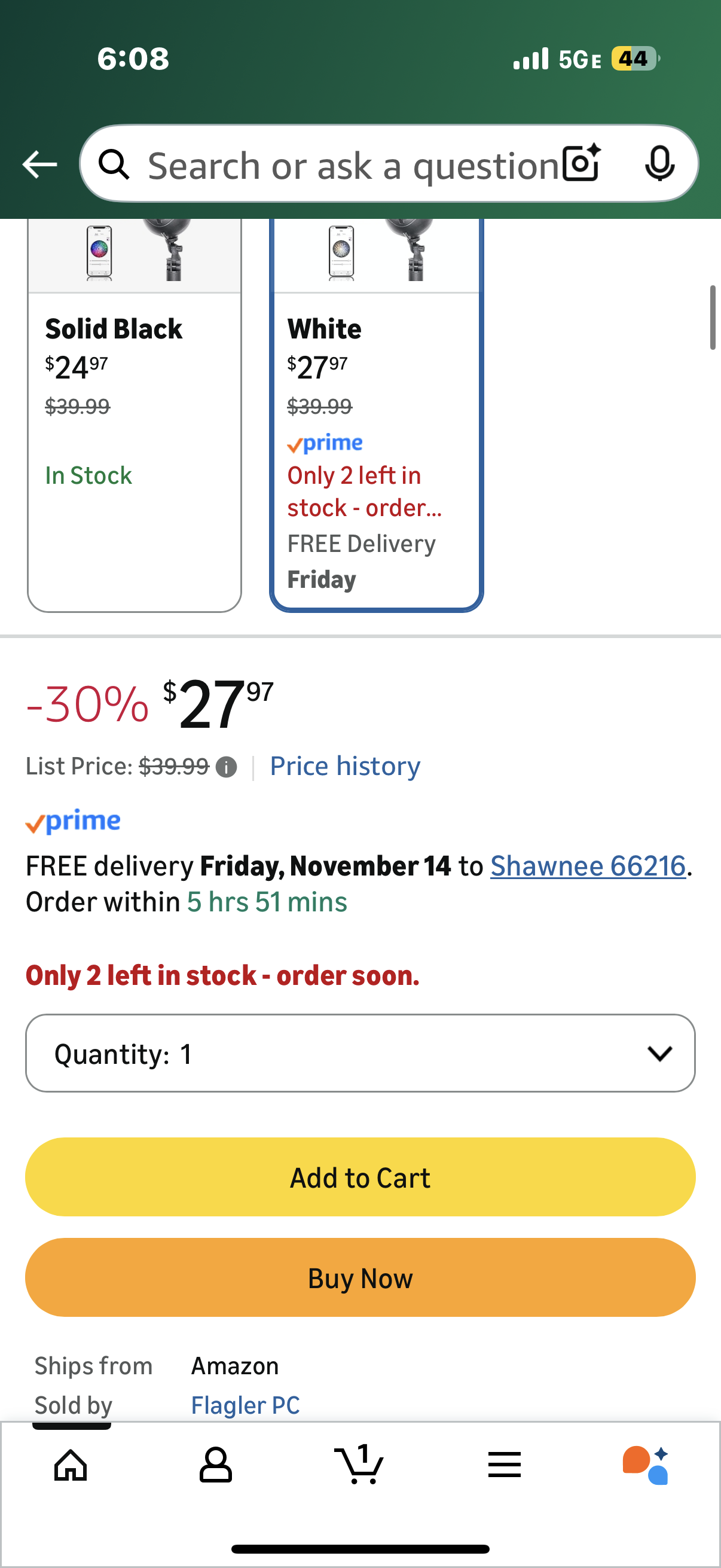Launch the Rufus AI assistant icon
This screenshot has width=721, height=1568.
tap(646, 1465)
